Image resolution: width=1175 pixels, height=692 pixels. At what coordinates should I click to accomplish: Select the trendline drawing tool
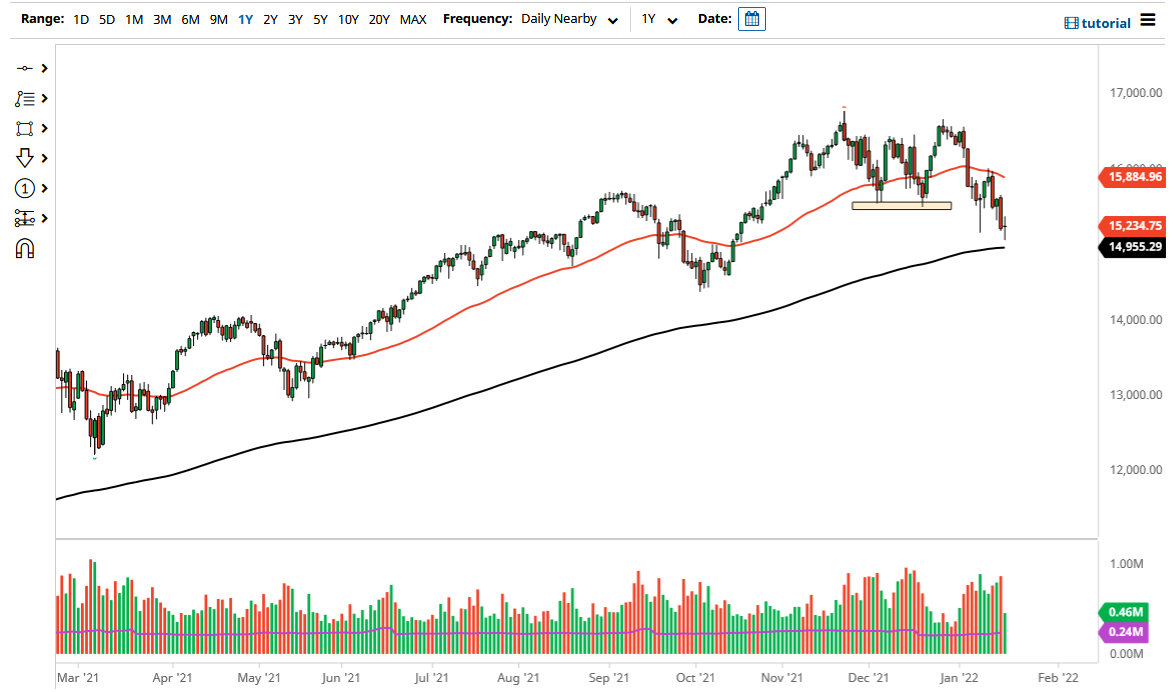click(x=26, y=68)
